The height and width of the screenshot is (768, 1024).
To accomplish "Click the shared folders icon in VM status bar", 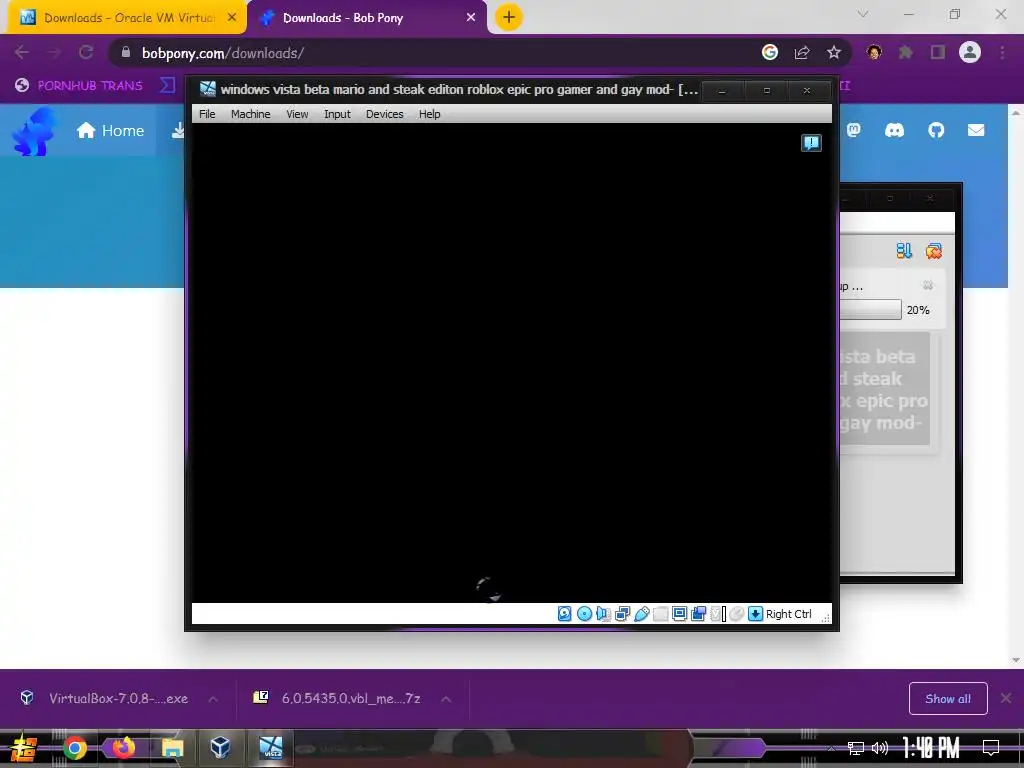I will [660, 614].
